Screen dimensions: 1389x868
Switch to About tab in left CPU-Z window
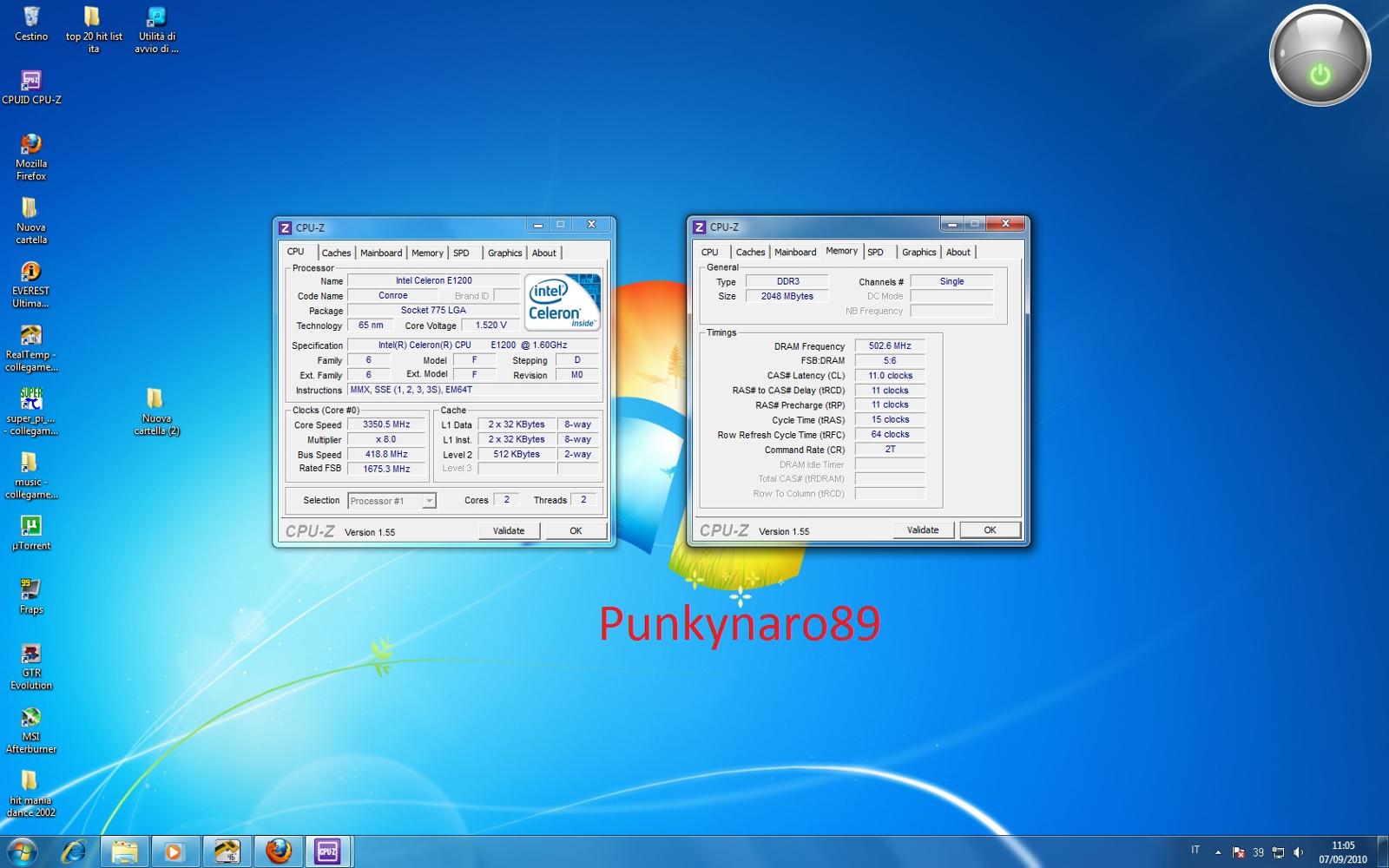click(544, 253)
